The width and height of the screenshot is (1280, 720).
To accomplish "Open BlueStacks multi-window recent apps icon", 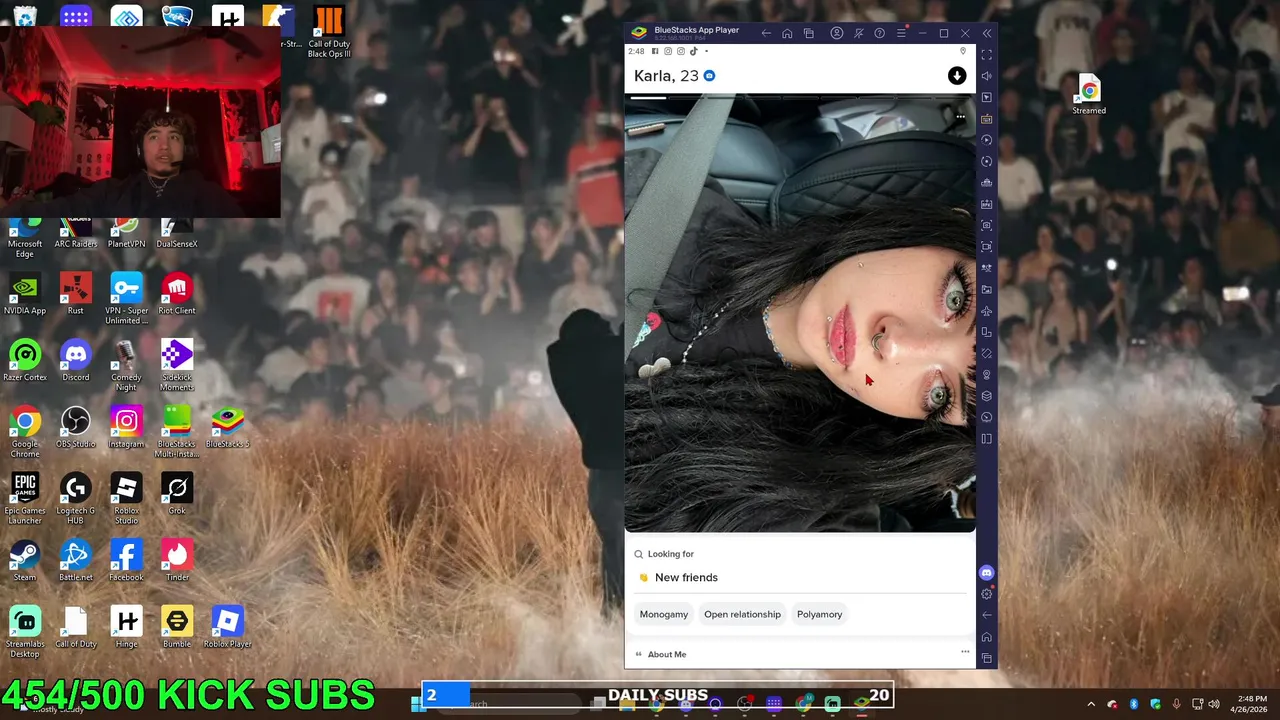I will click(808, 33).
